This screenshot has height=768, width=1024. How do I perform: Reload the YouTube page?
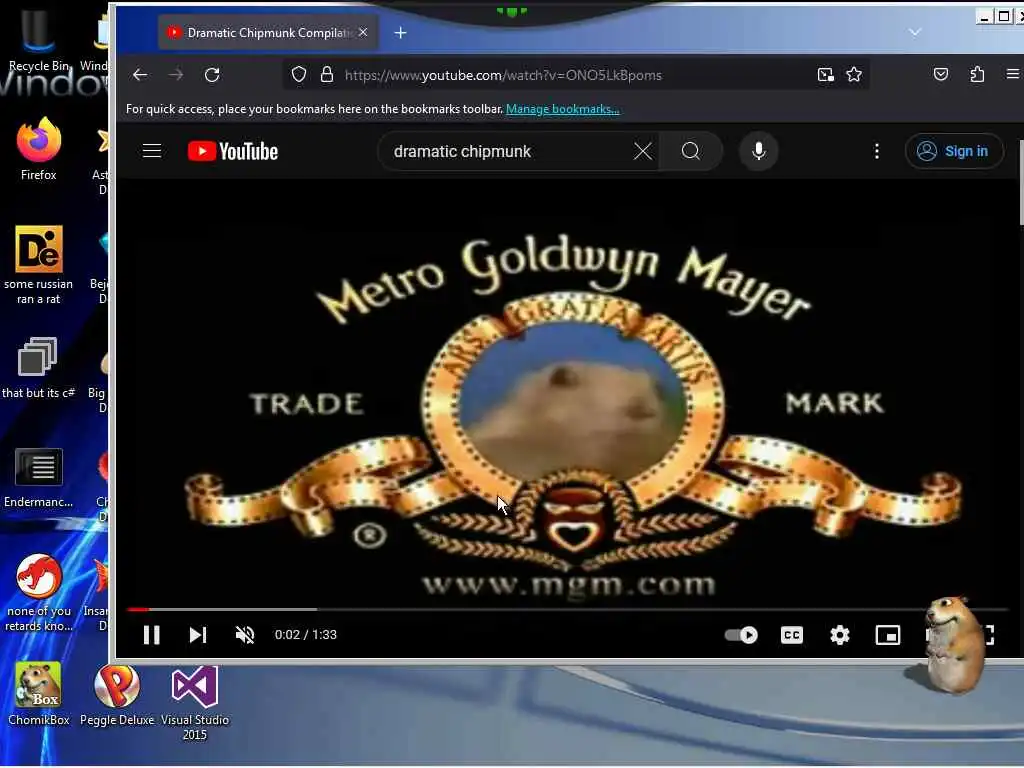tap(212, 74)
